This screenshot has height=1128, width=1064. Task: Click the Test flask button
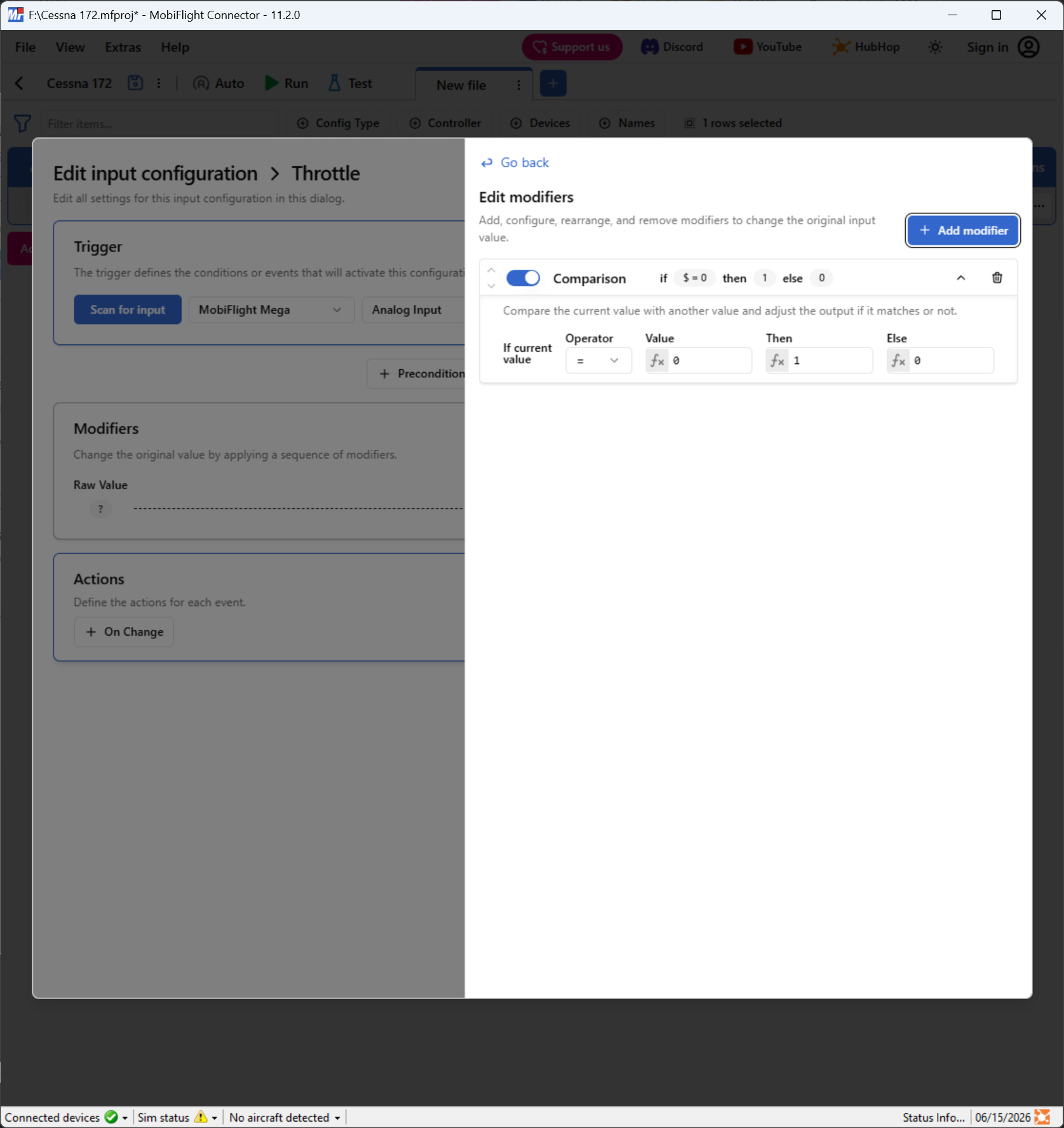[350, 83]
